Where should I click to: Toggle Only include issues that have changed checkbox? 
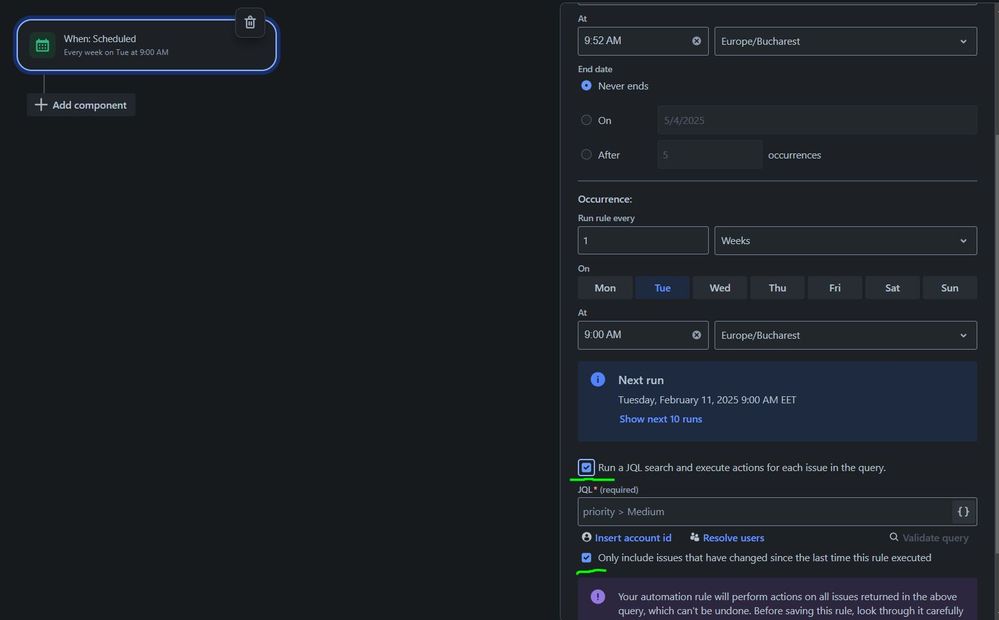pos(586,558)
